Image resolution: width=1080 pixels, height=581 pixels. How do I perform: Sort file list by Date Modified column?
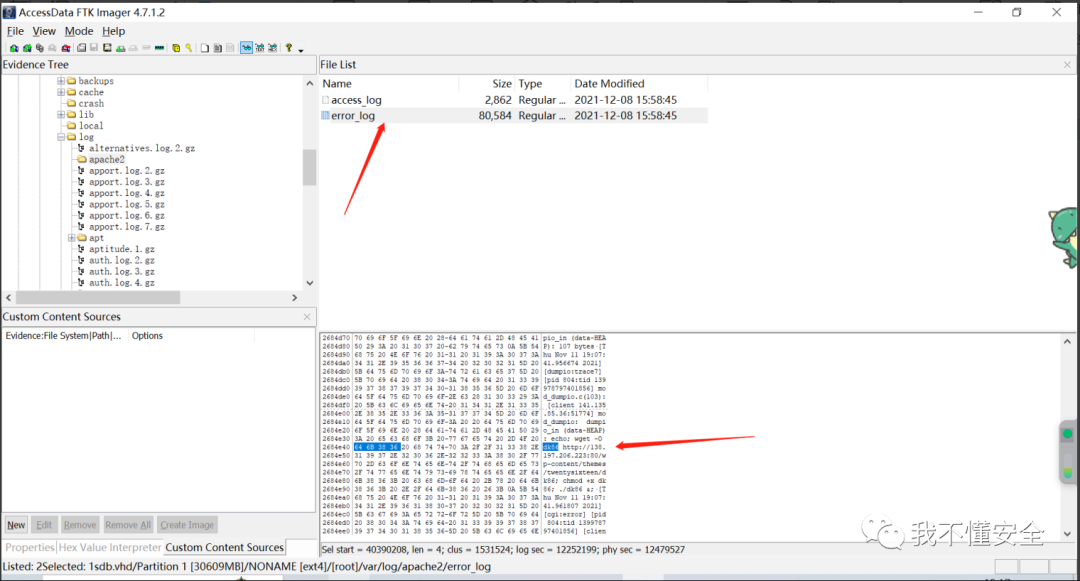pos(639,83)
